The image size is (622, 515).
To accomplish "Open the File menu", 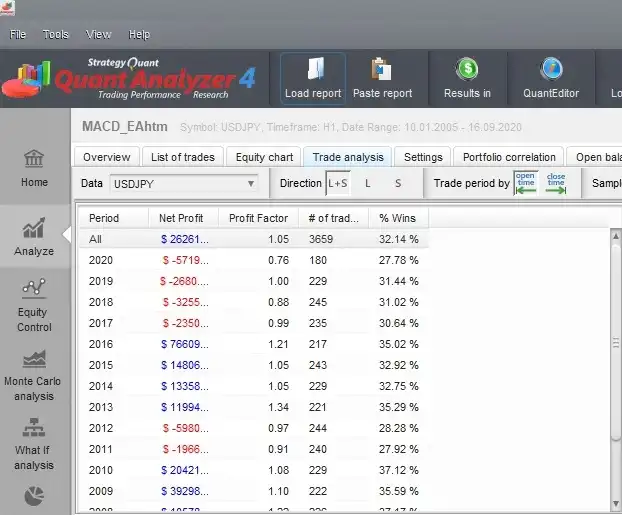I will tap(18, 34).
